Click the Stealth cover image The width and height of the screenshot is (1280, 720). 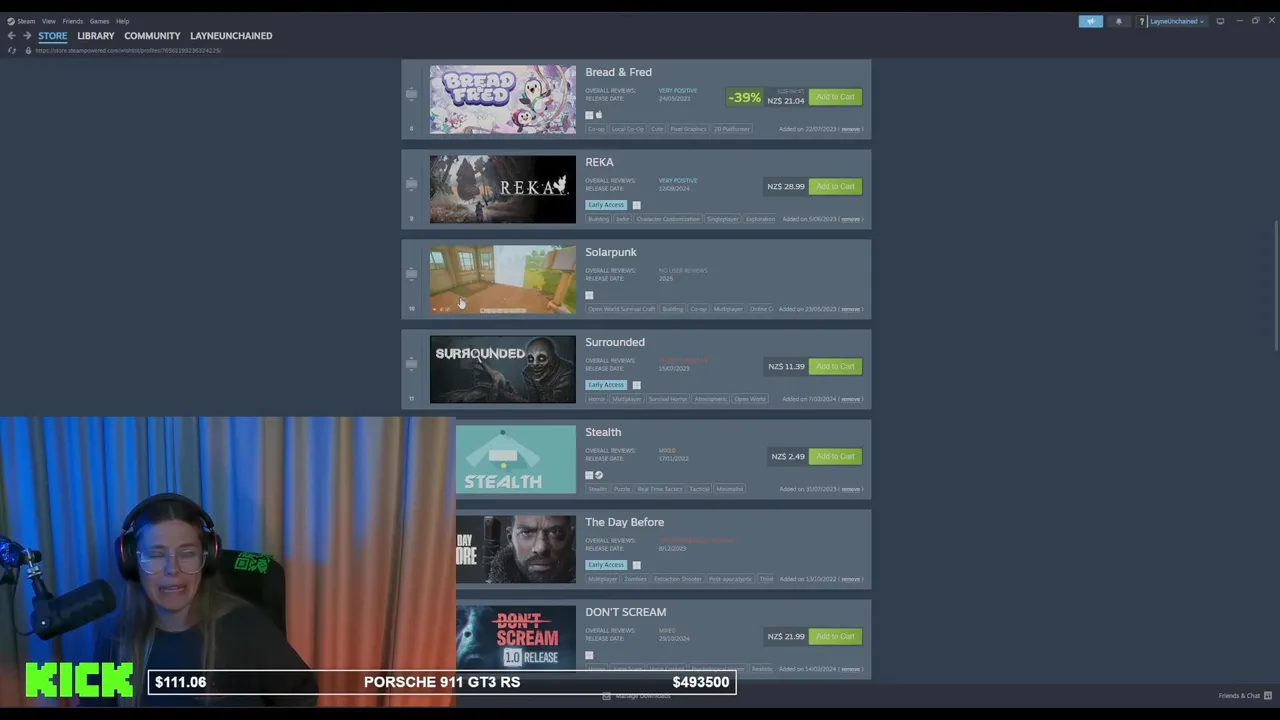516,459
